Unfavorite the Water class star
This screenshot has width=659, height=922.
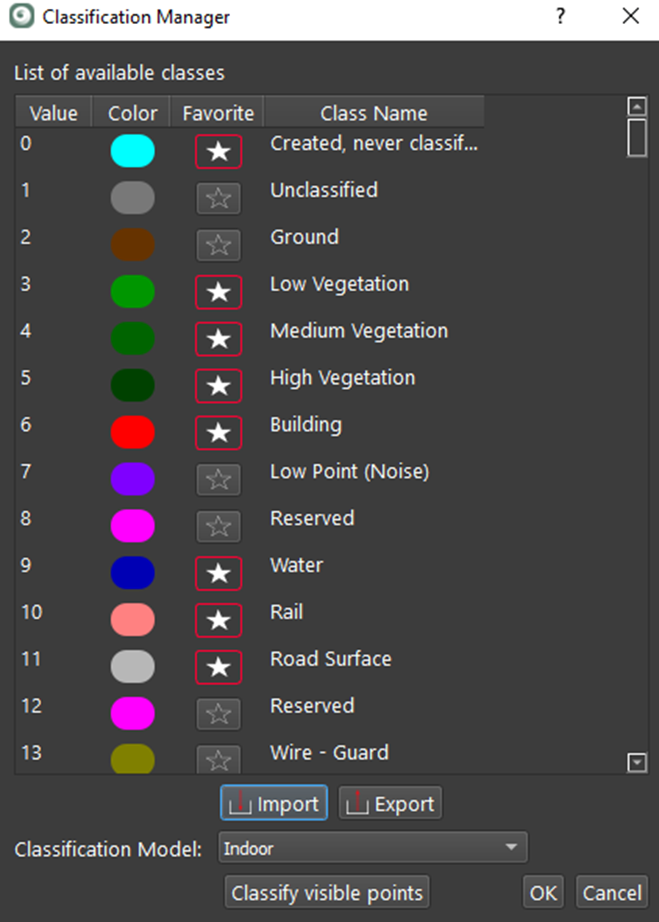click(218, 573)
